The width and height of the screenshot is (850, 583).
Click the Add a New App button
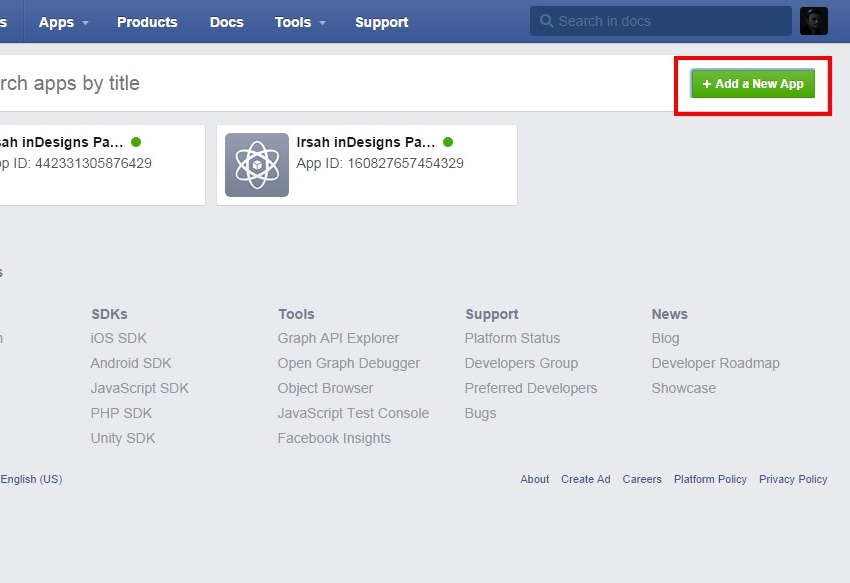pyautogui.click(x=752, y=84)
